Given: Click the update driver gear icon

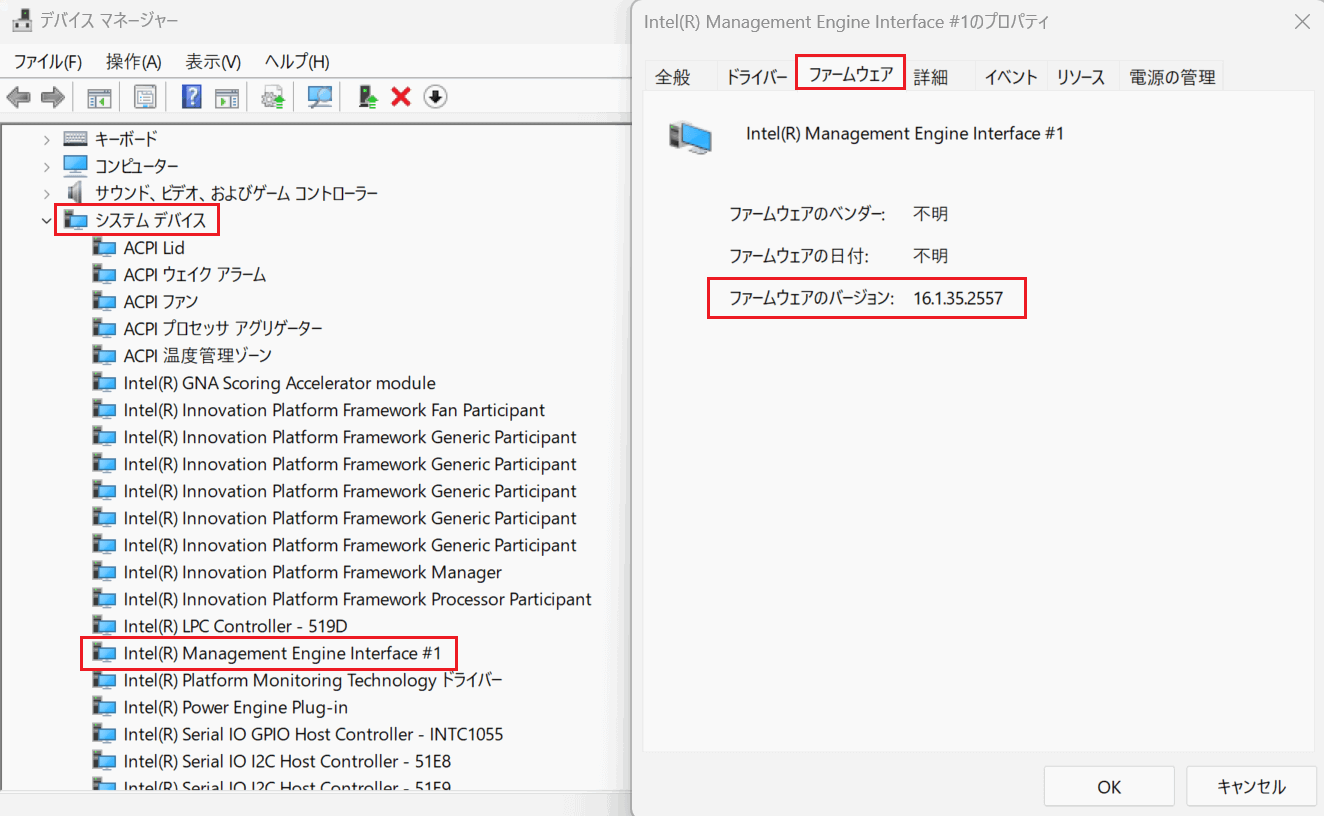Looking at the screenshot, I should [x=273, y=97].
